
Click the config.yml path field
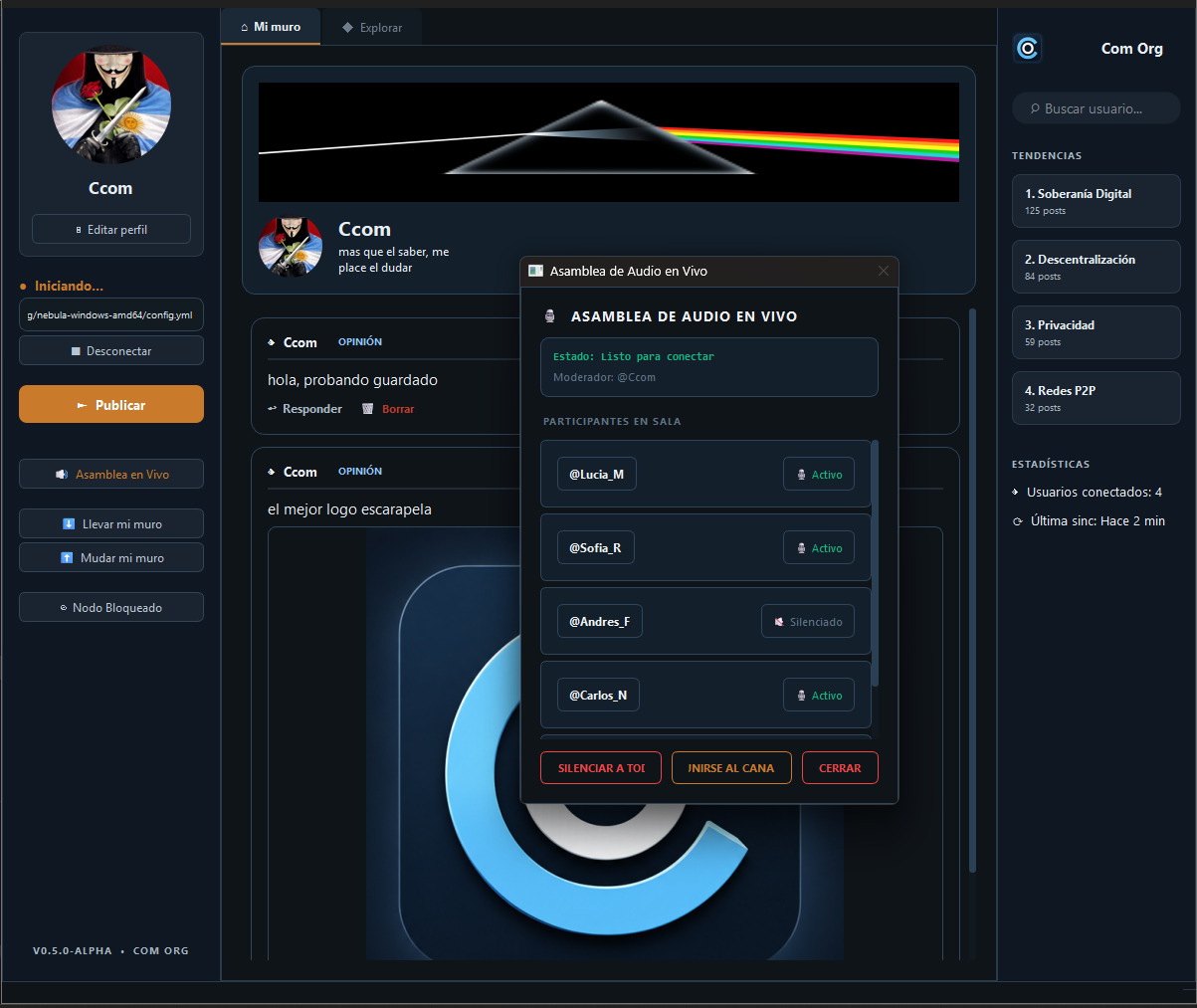coord(111,314)
